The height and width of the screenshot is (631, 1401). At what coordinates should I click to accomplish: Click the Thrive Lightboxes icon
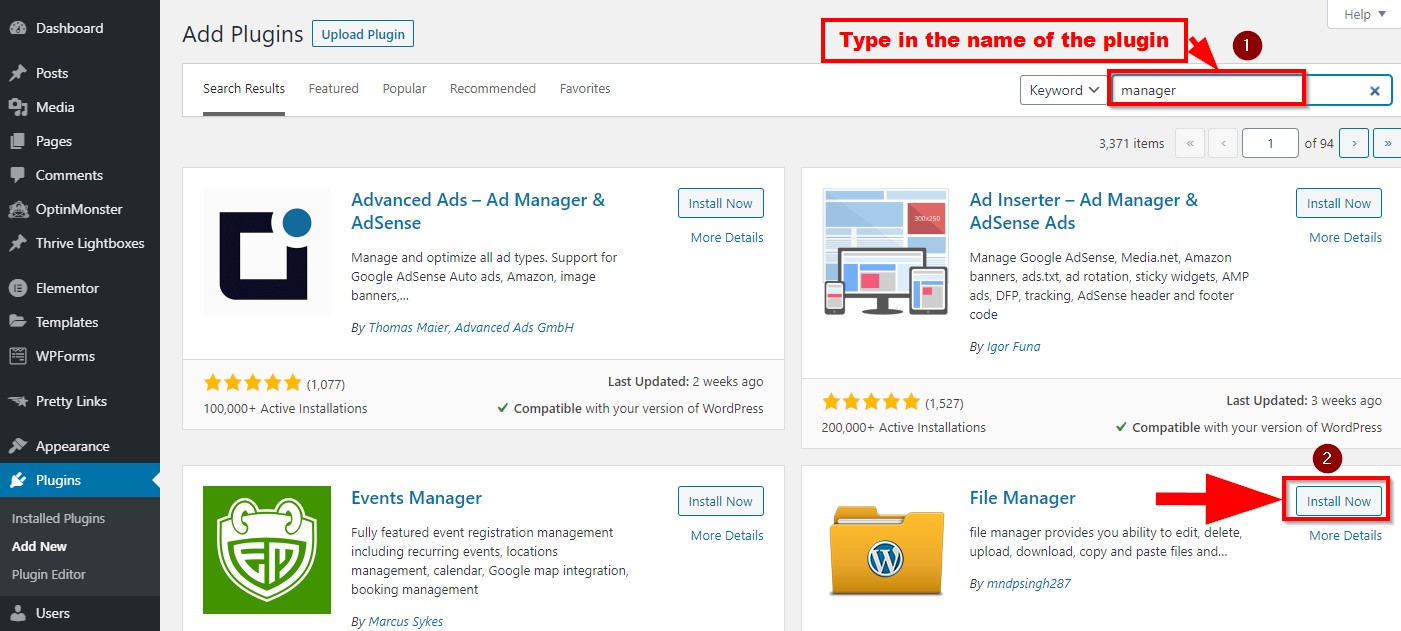click(x=17, y=243)
